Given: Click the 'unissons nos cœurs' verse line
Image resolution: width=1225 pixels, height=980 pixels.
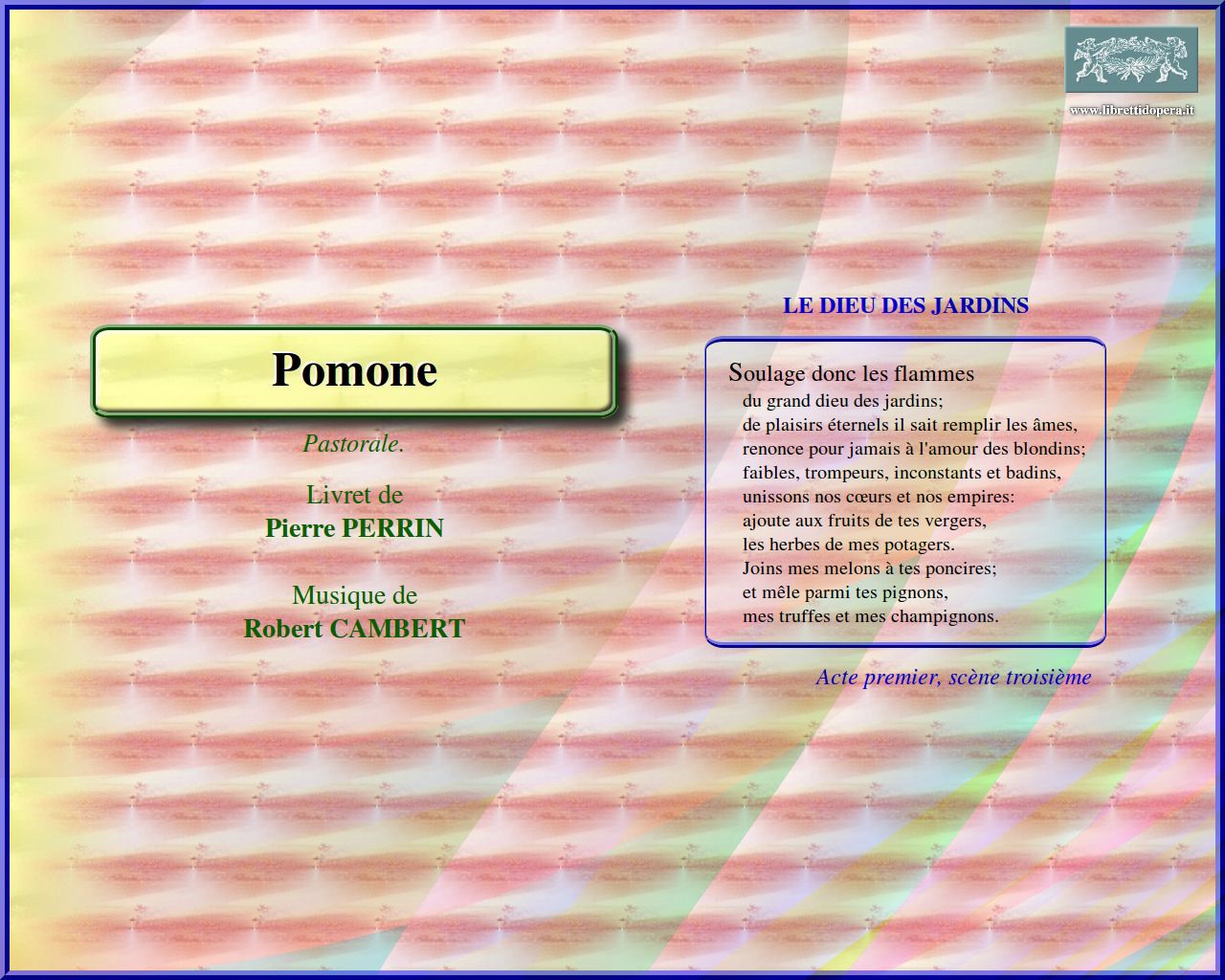Looking at the screenshot, I should [x=878, y=497].
